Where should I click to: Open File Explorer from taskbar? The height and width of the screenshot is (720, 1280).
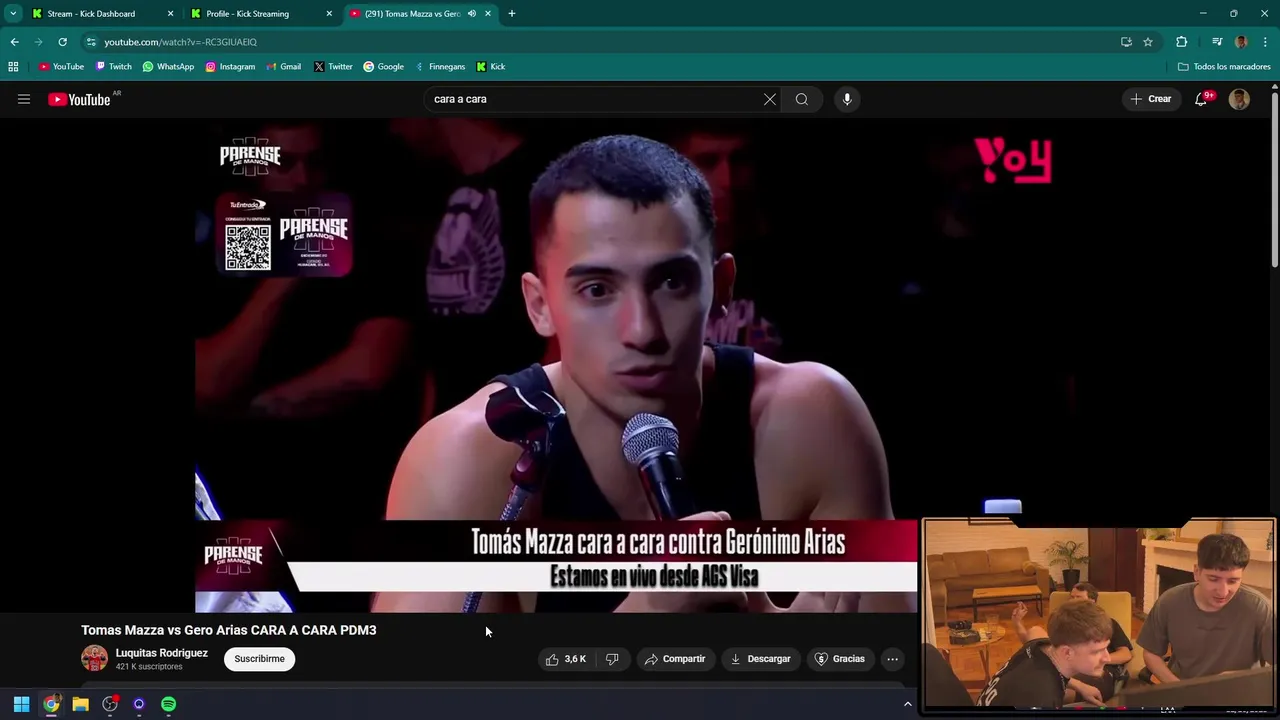[x=80, y=705]
